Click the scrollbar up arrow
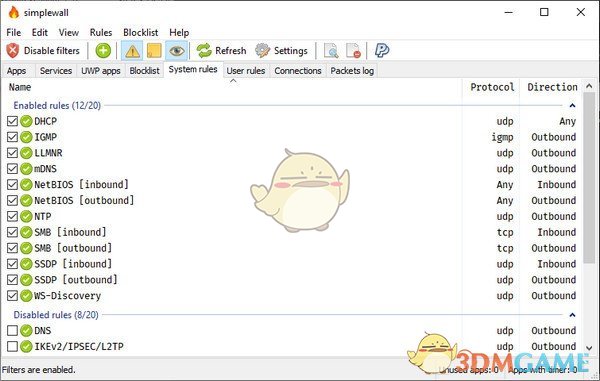Image resolution: width=600 pixels, height=381 pixels. pos(589,86)
